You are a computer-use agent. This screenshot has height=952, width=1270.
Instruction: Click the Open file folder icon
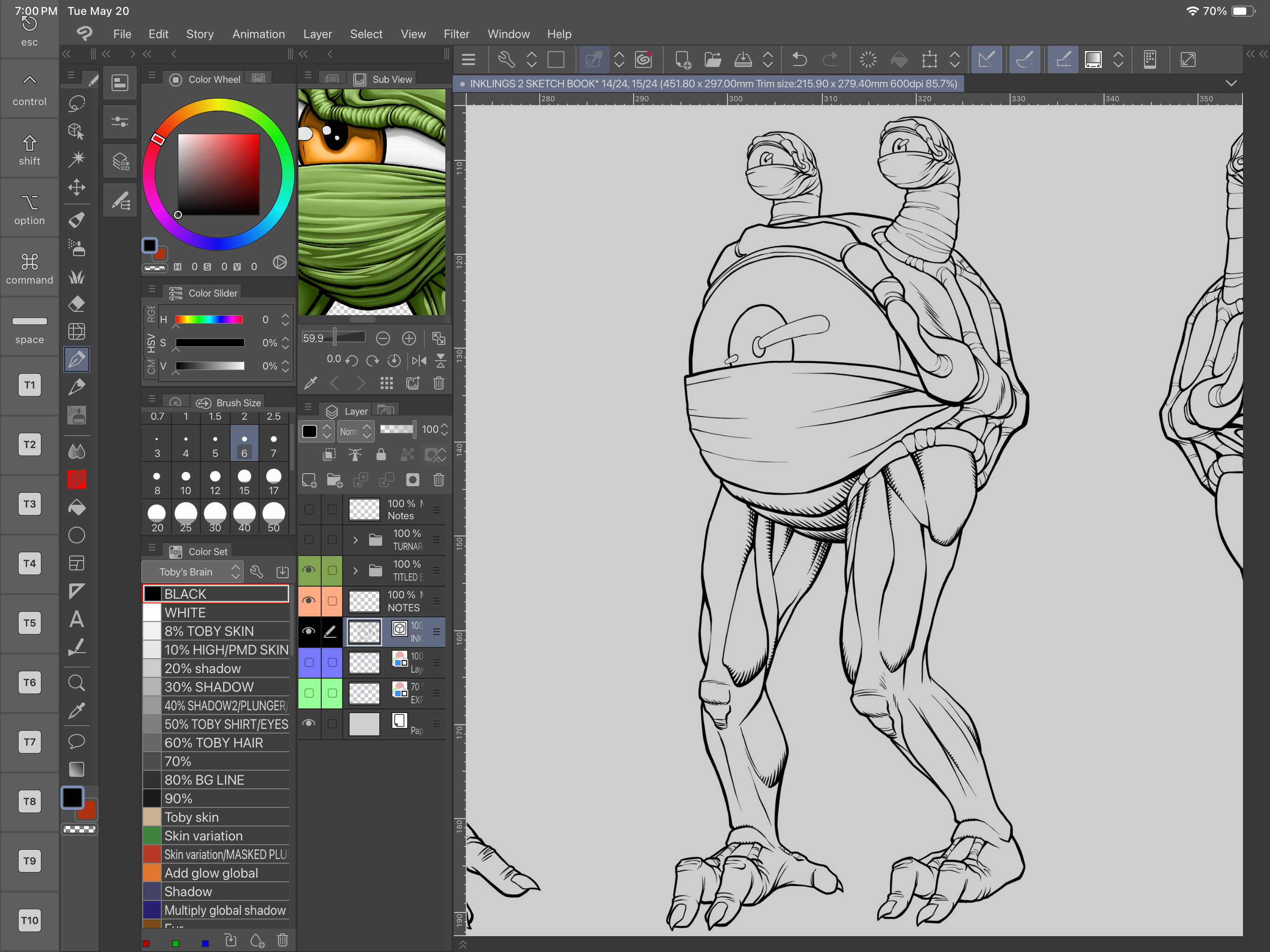pyautogui.click(x=713, y=59)
